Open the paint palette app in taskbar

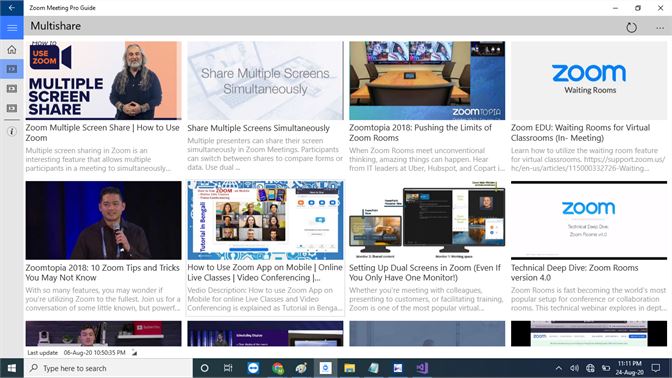(x=301, y=368)
